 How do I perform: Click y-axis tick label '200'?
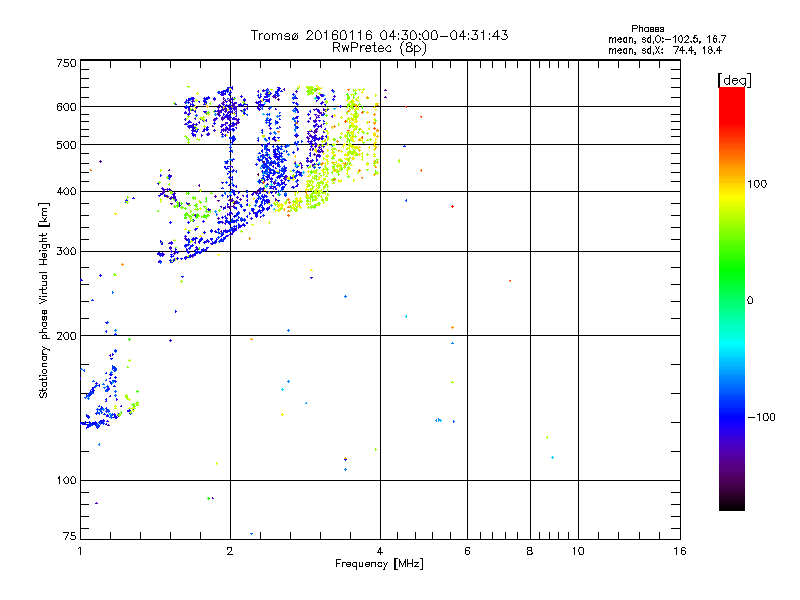(66, 336)
